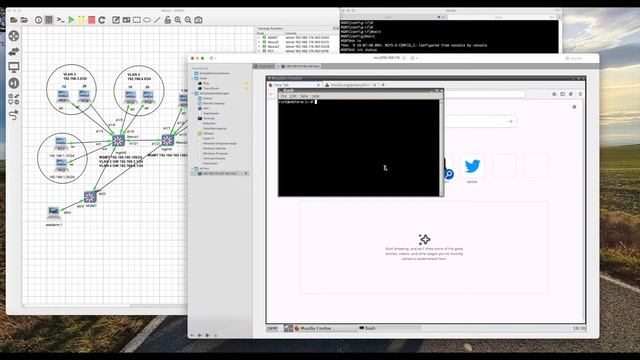
Task: Click the GNS3 canvas horizontal scrollbar
Action: click(105, 306)
